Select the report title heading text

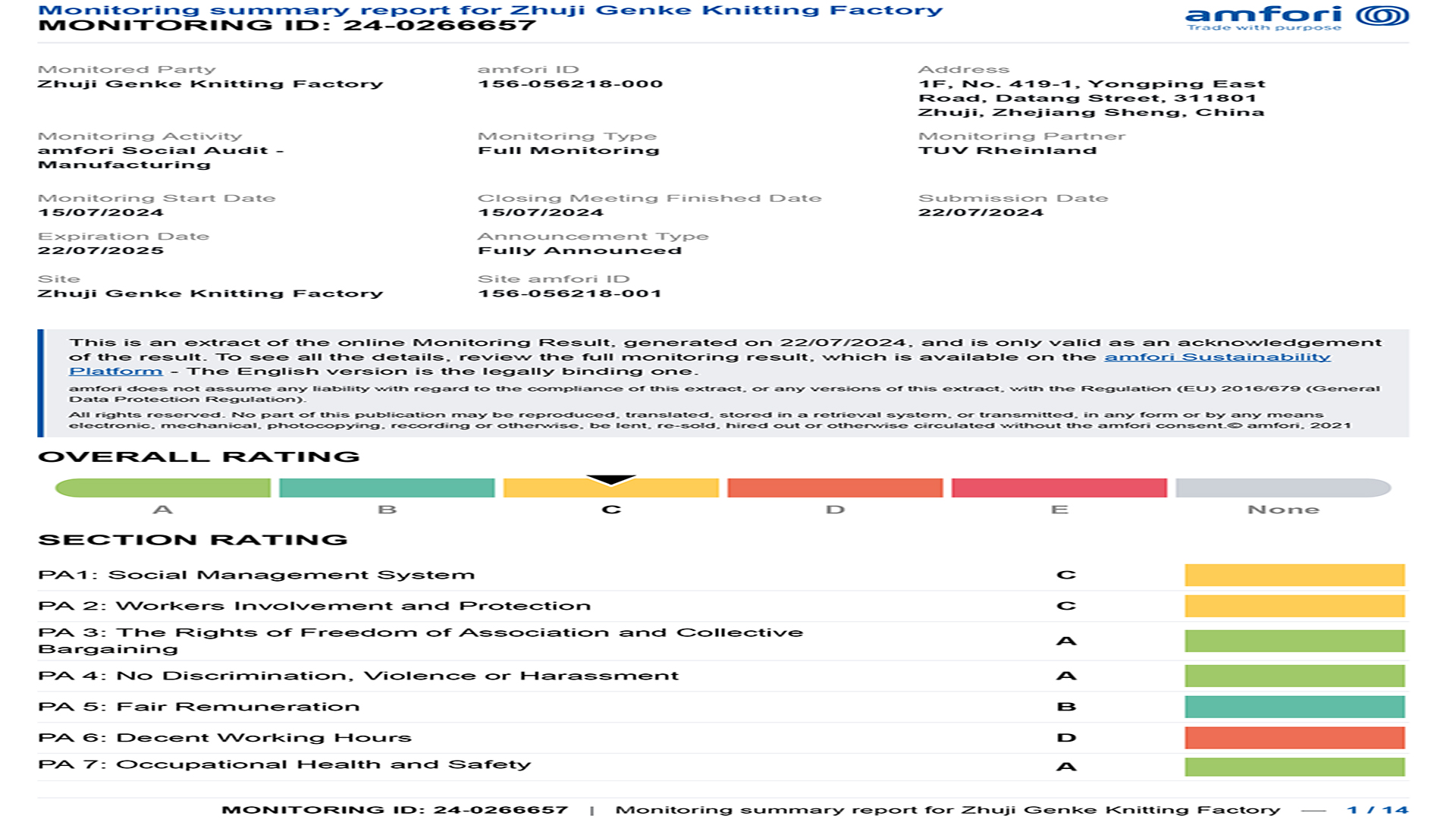[x=490, y=10]
